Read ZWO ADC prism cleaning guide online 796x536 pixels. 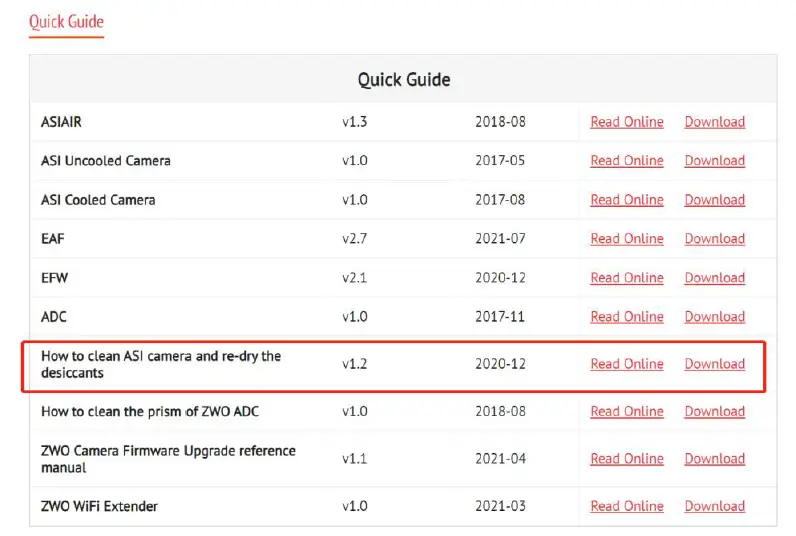coord(626,411)
